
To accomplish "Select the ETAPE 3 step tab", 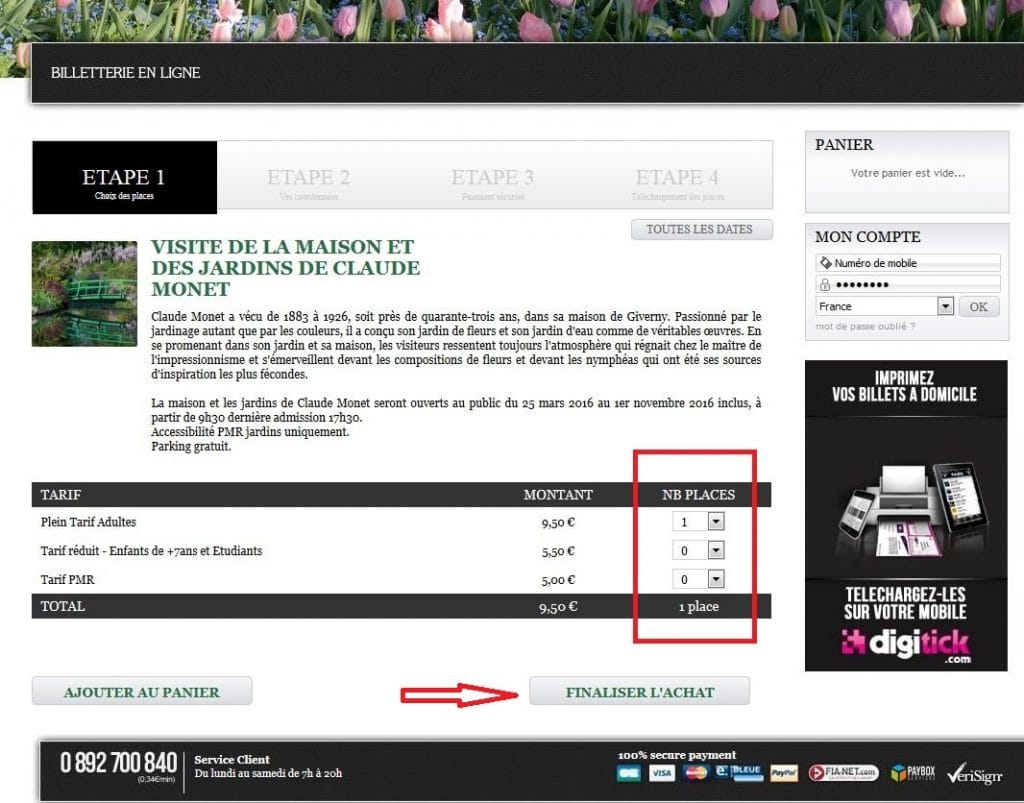I will (492, 178).
